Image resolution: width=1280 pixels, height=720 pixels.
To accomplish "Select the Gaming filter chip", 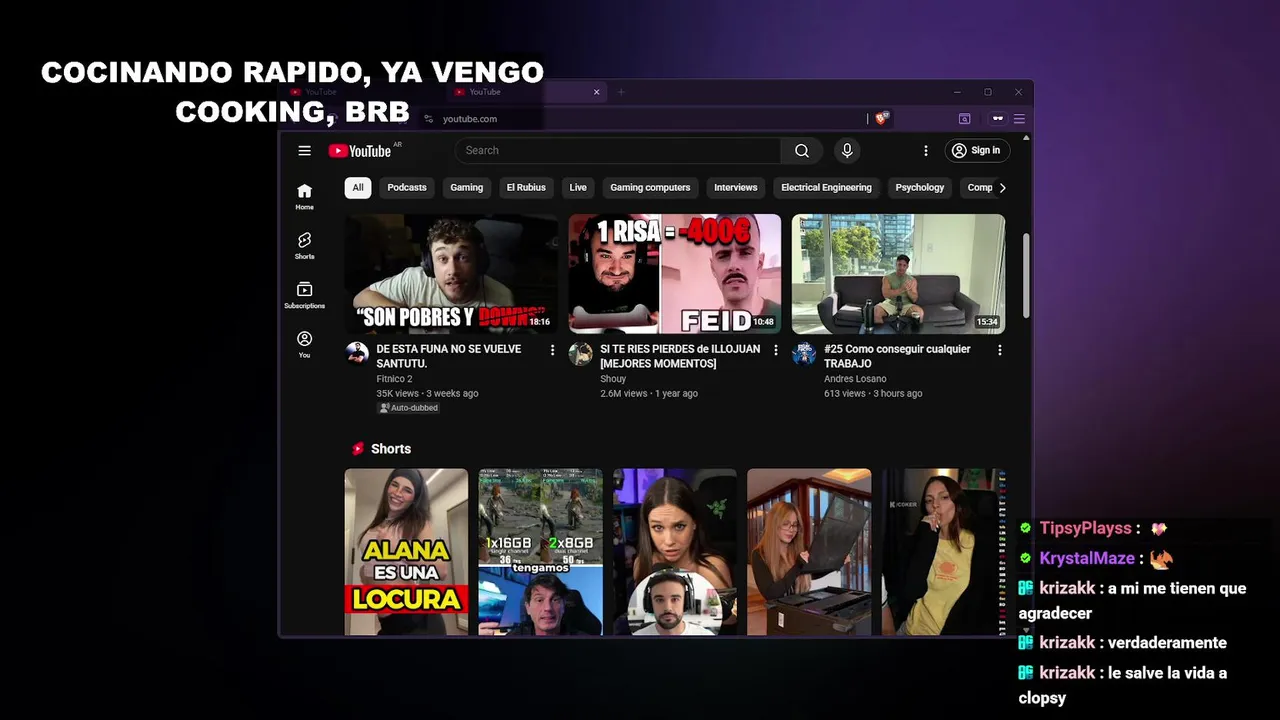I will pos(466,188).
